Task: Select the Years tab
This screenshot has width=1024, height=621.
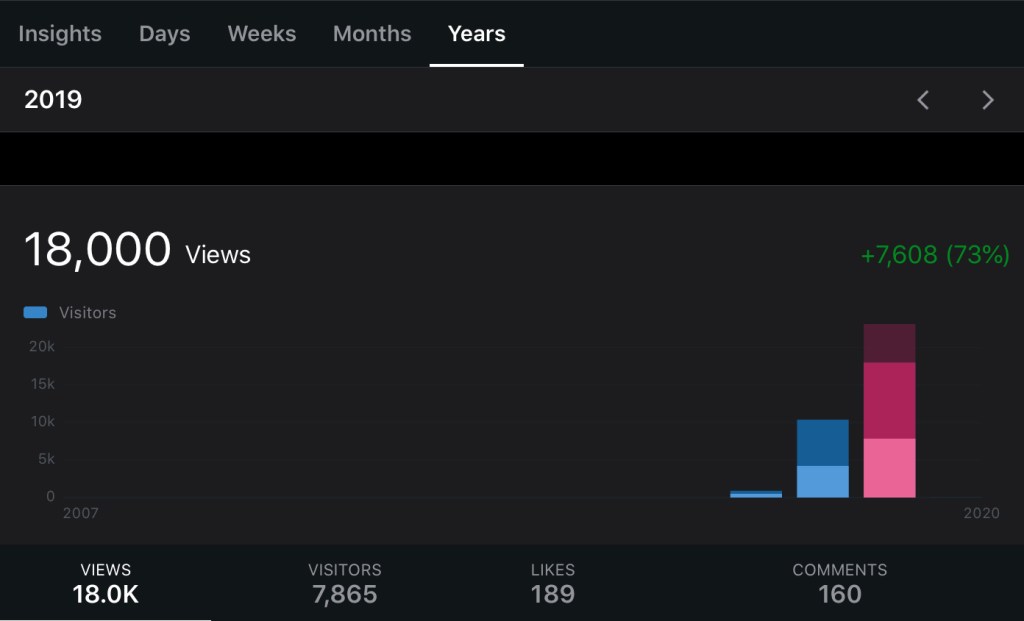Action: pos(476,33)
